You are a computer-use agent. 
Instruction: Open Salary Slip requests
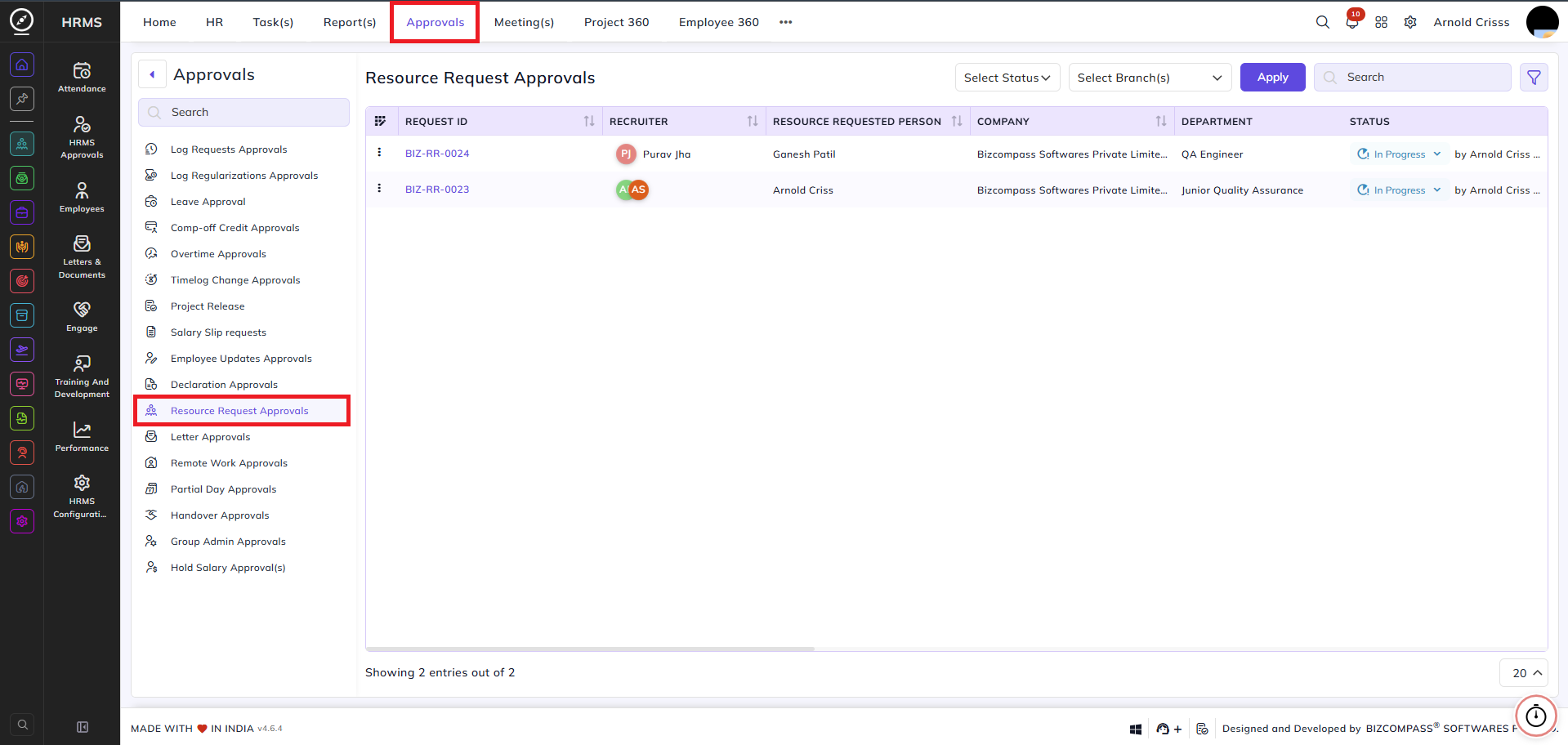click(218, 332)
